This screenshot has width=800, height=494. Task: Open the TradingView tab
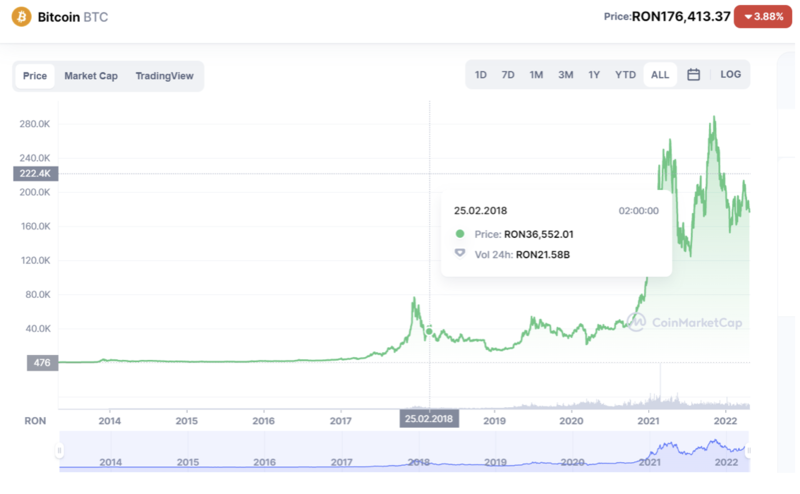click(164, 76)
